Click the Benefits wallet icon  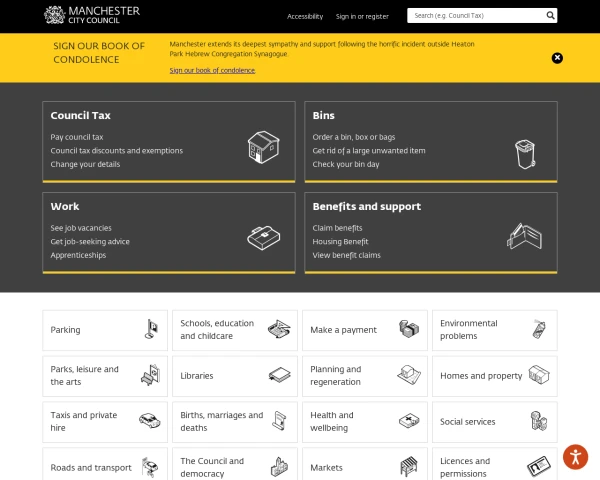525,236
